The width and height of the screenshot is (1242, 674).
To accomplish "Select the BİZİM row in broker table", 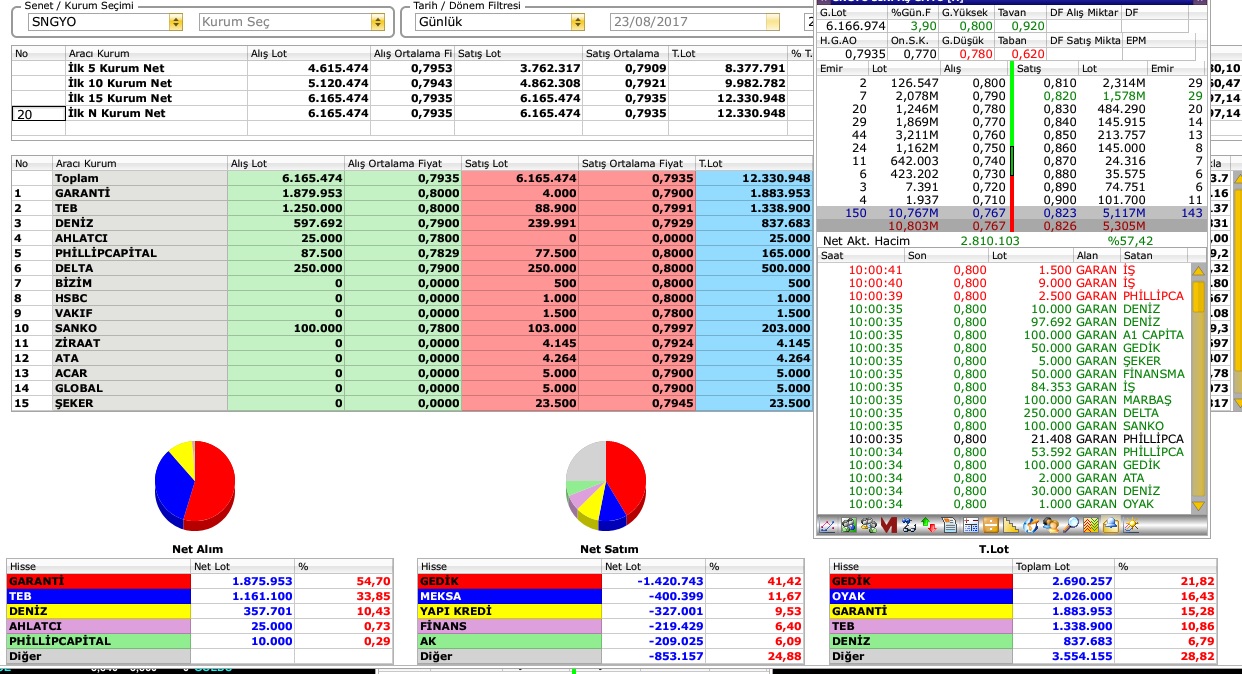I will [410, 283].
